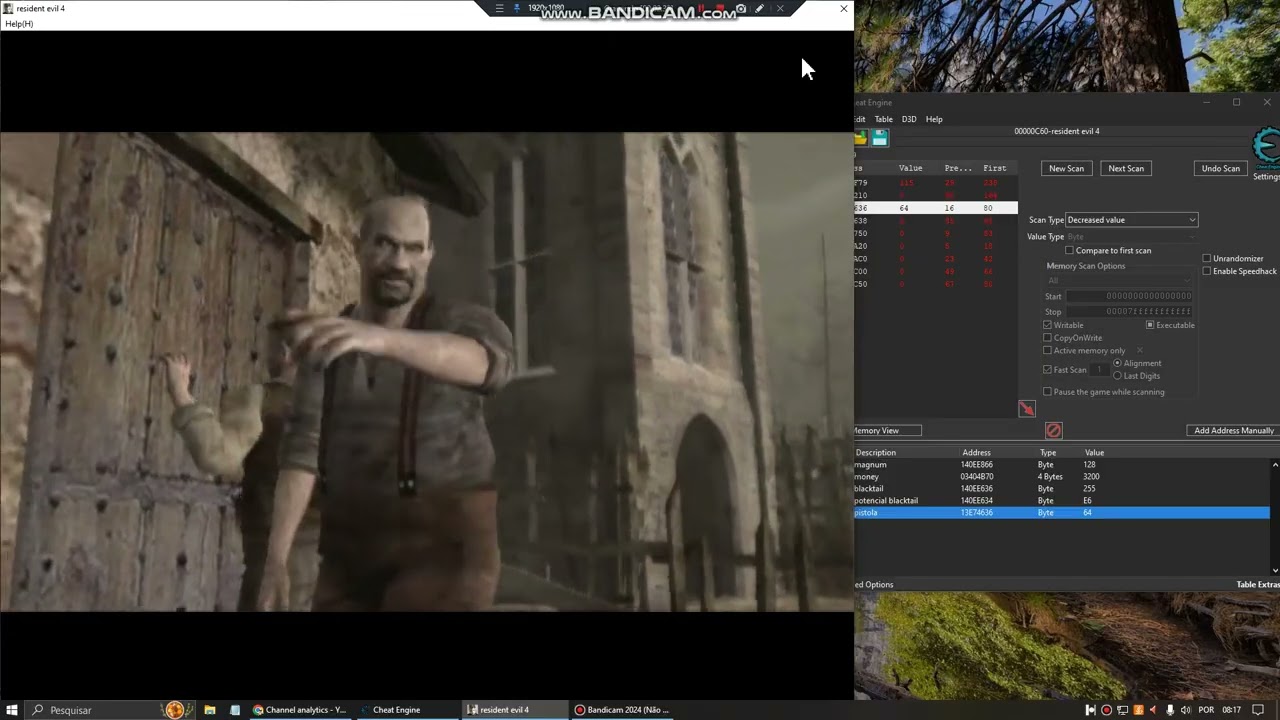Click taskbar widget icon beside search box
The image size is (1280, 720).
pos(175,710)
